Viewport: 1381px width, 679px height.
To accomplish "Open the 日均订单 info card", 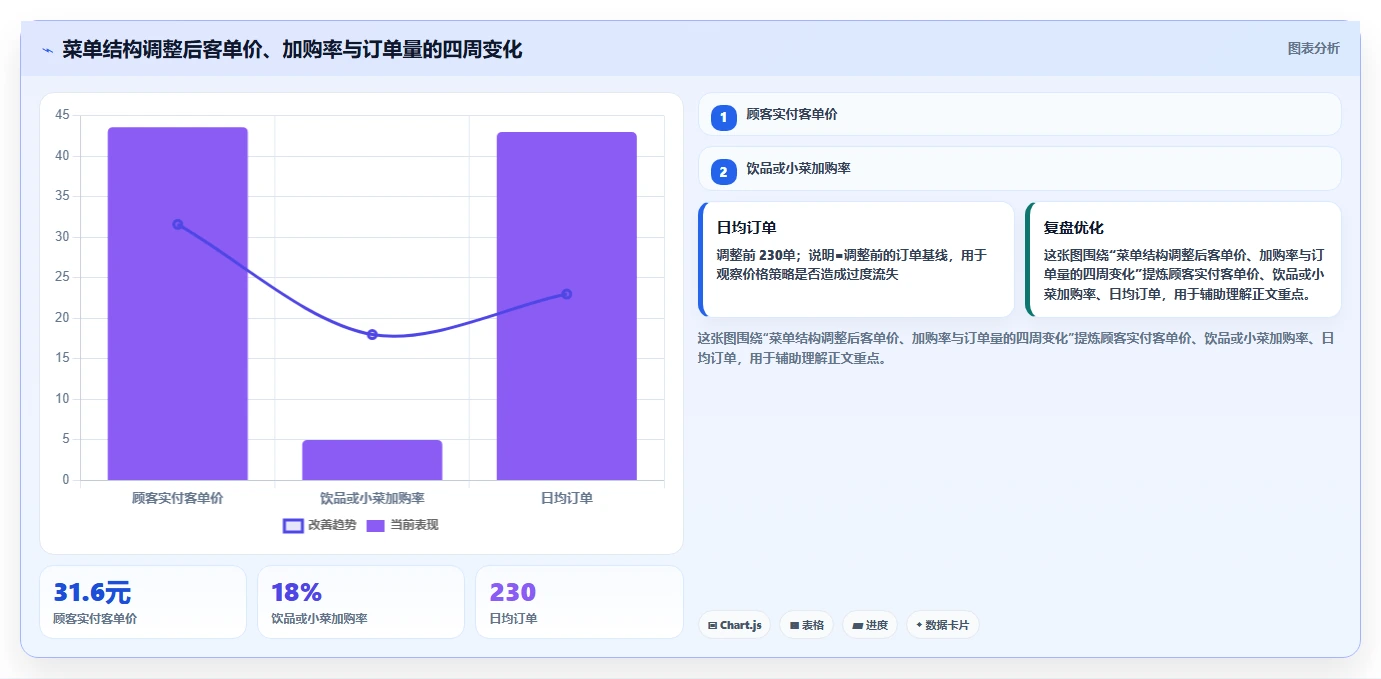I will point(856,259).
